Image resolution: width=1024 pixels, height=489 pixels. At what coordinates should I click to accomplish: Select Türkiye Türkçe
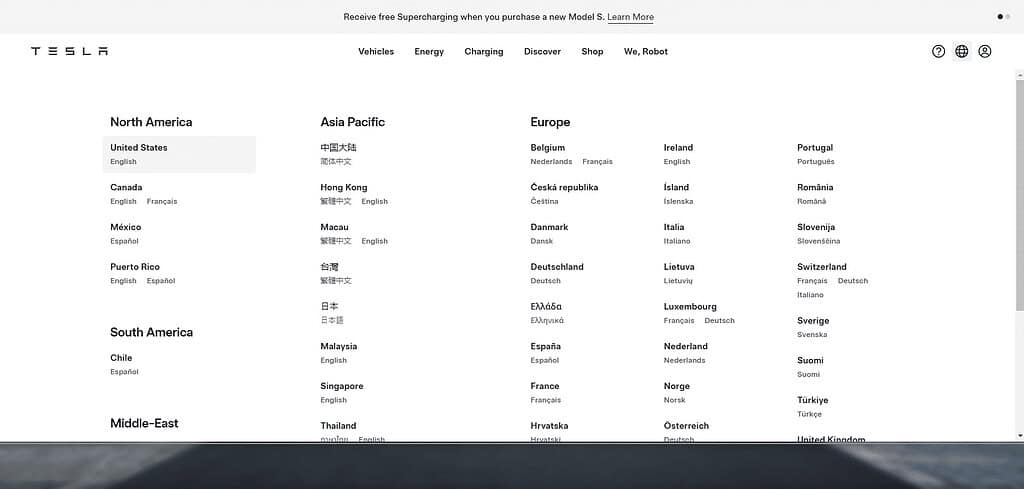pos(810,415)
